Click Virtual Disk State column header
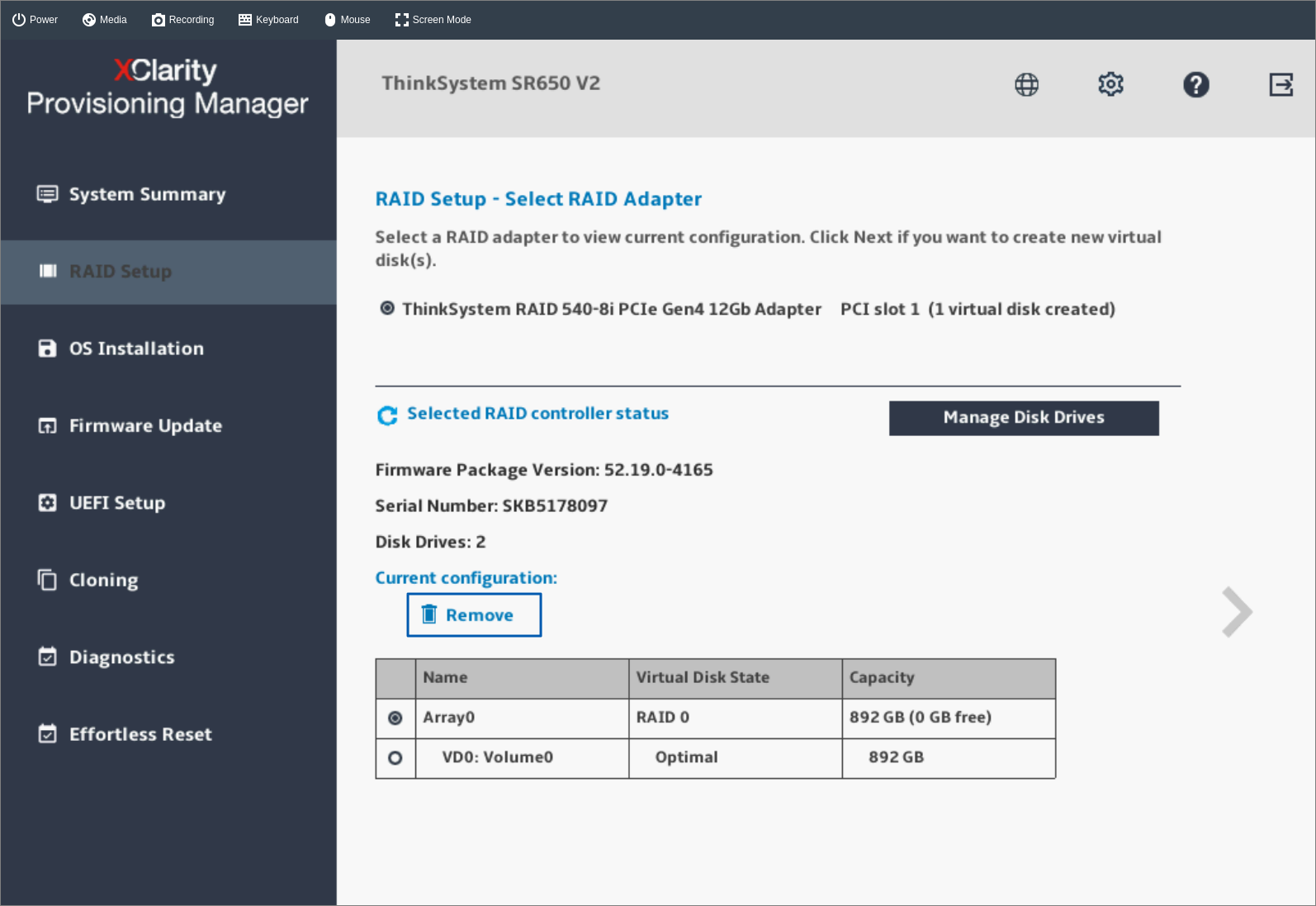1316x906 pixels. (736, 678)
